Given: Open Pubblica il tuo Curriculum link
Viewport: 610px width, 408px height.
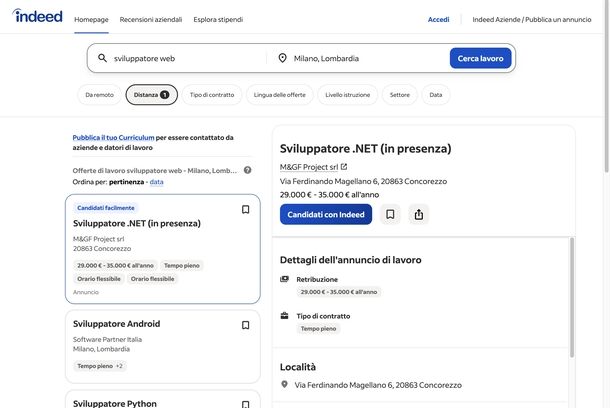Looking at the screenshot, I should [x=113, y=137].
